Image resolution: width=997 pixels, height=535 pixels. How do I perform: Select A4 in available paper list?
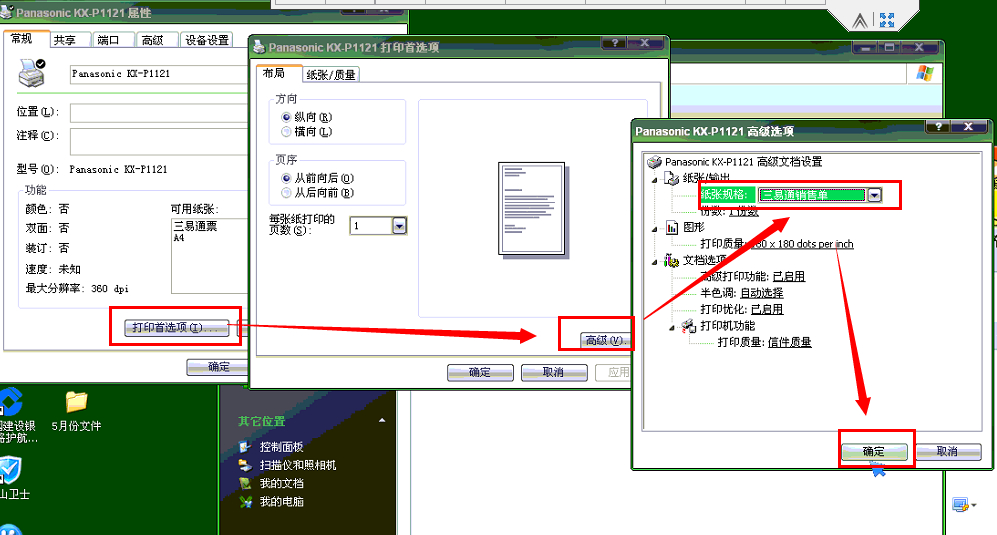[179, 238]
